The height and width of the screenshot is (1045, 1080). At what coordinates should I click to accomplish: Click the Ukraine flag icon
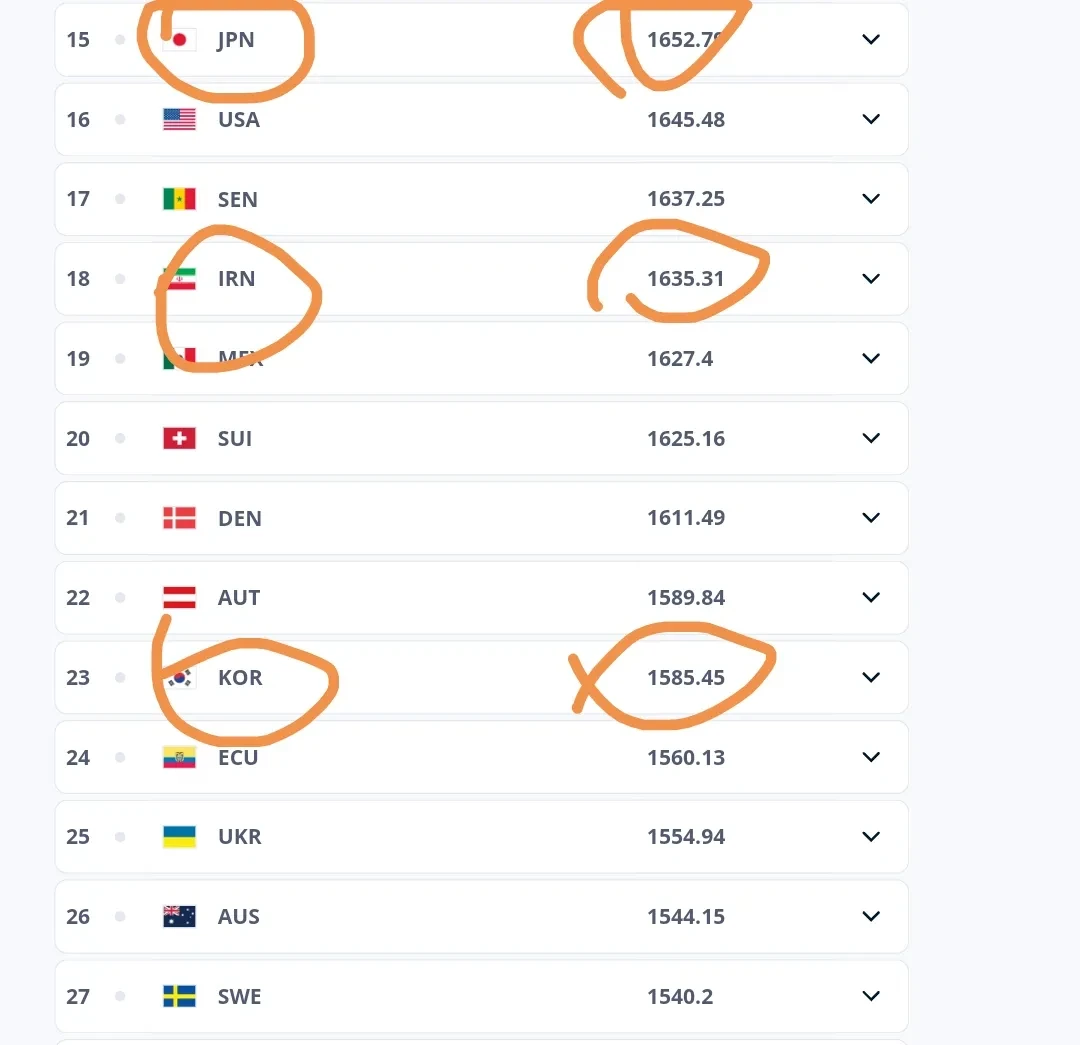tap(179, 836)
